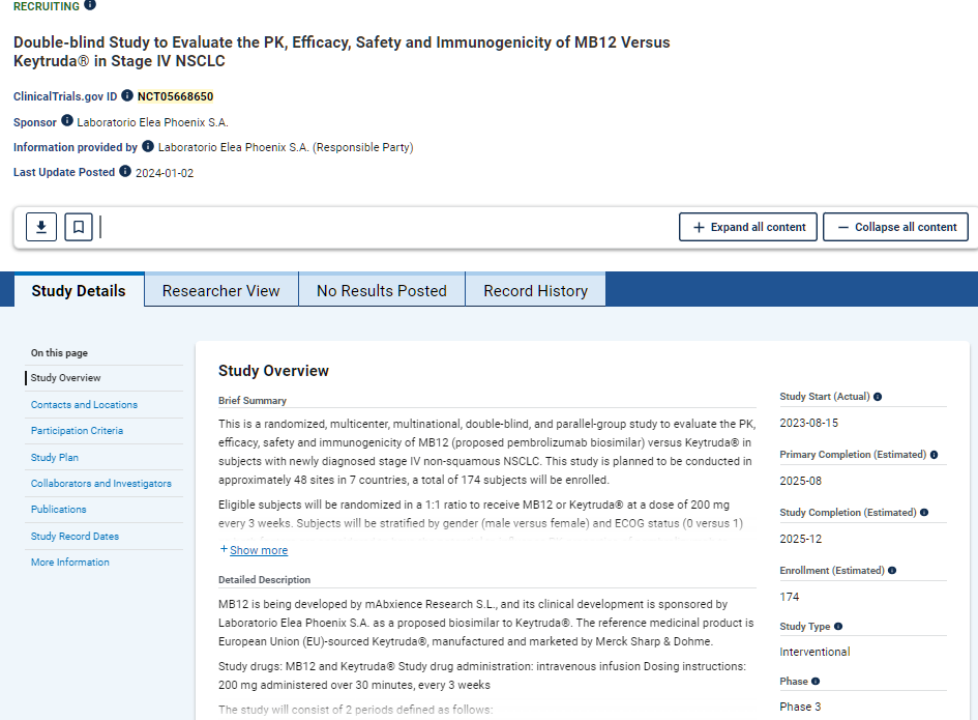Open the No Results Posted tab
Image resolution: width=978 pixels, height=720 pixels.
tap(381, 291)
